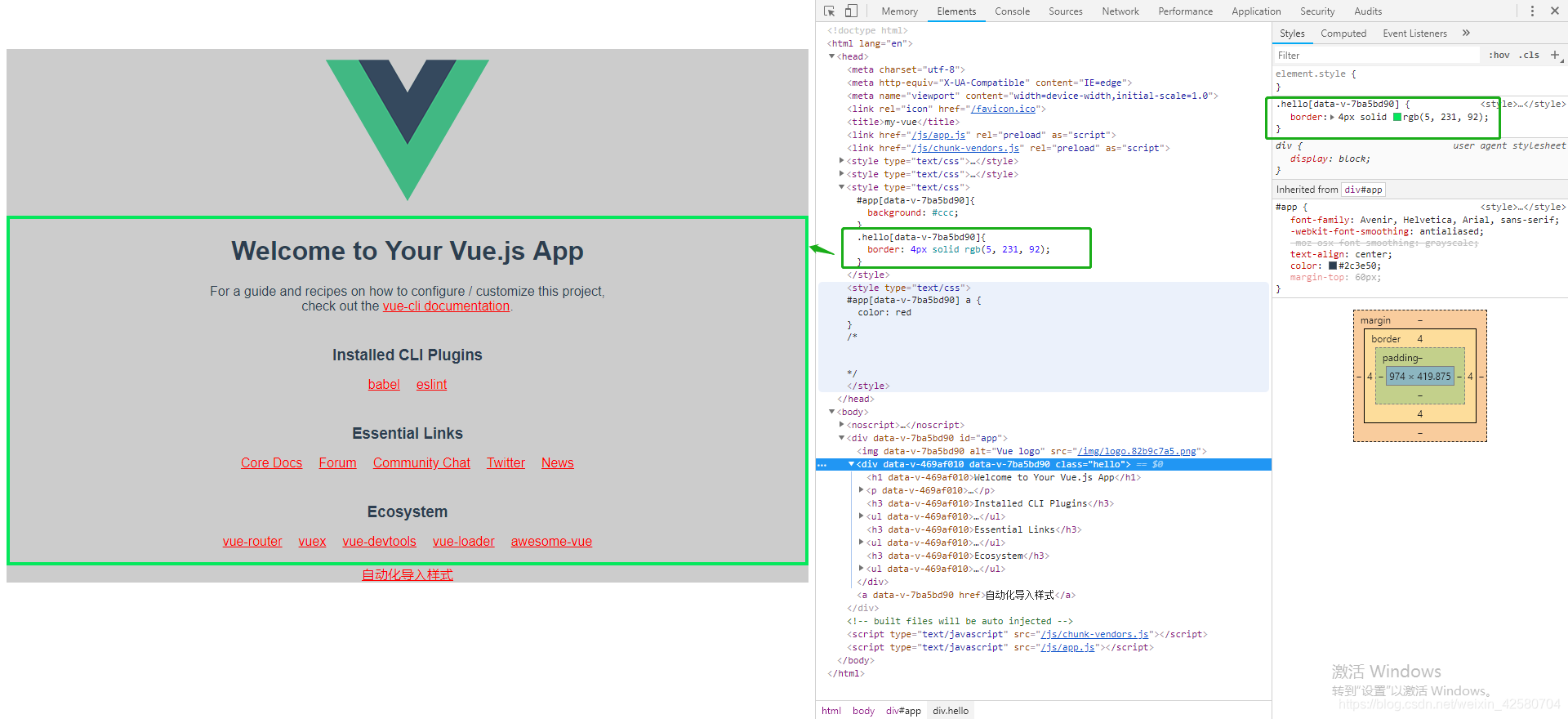Expand the ul under Installed CLI Plugins h3
This screenshot has width=1568, height=719.
862,516
